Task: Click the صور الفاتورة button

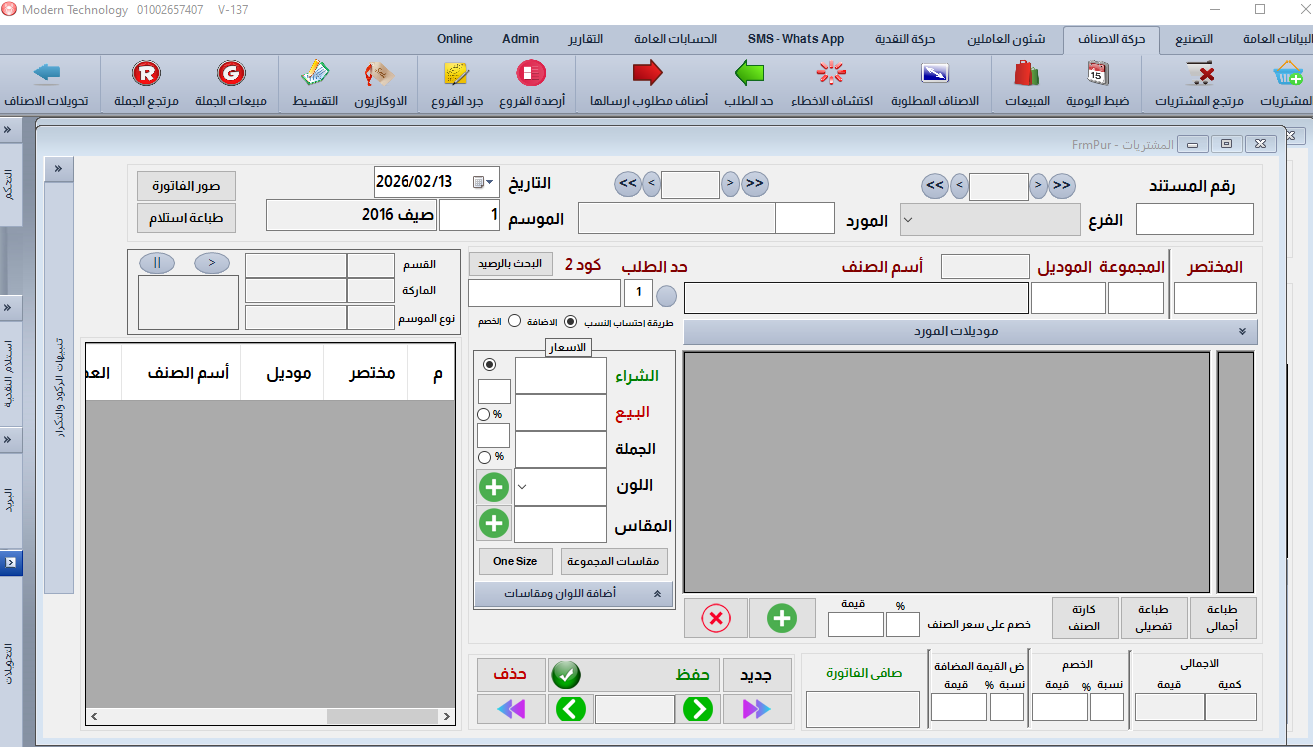Action: click(186, 186)
